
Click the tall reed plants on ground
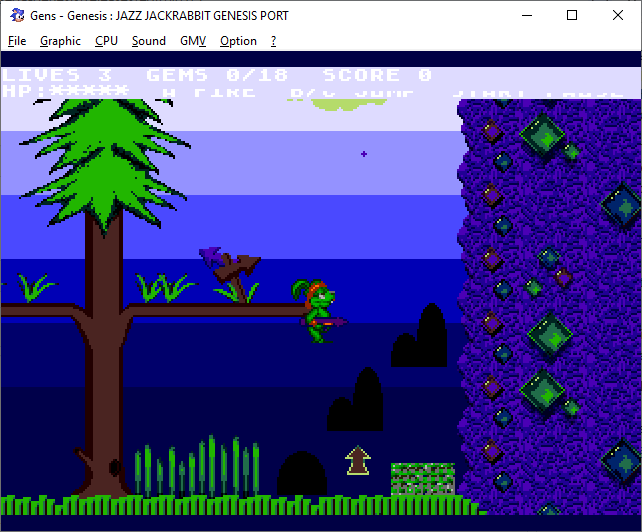(x=198, y=465)
